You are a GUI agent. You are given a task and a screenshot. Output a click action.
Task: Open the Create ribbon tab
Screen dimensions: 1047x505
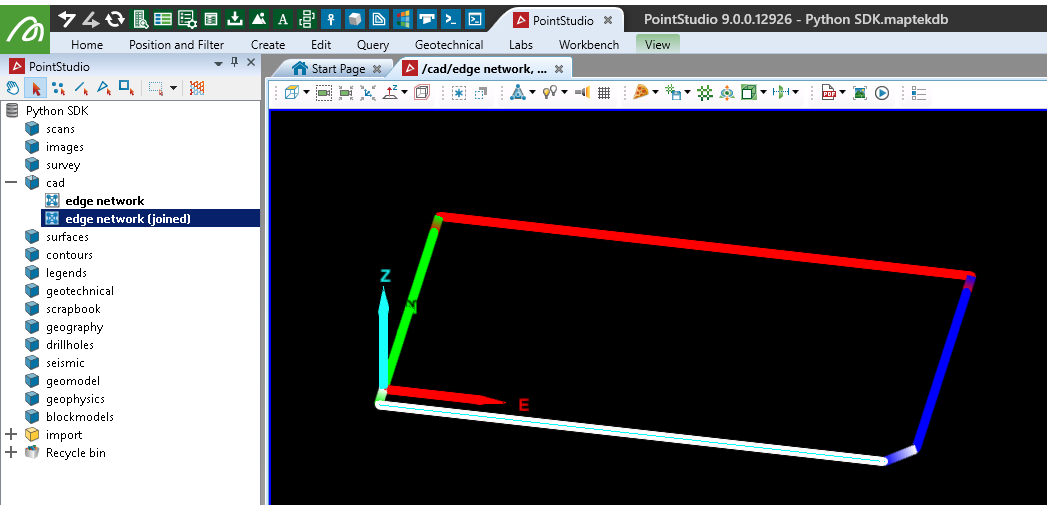pos(268,45)
